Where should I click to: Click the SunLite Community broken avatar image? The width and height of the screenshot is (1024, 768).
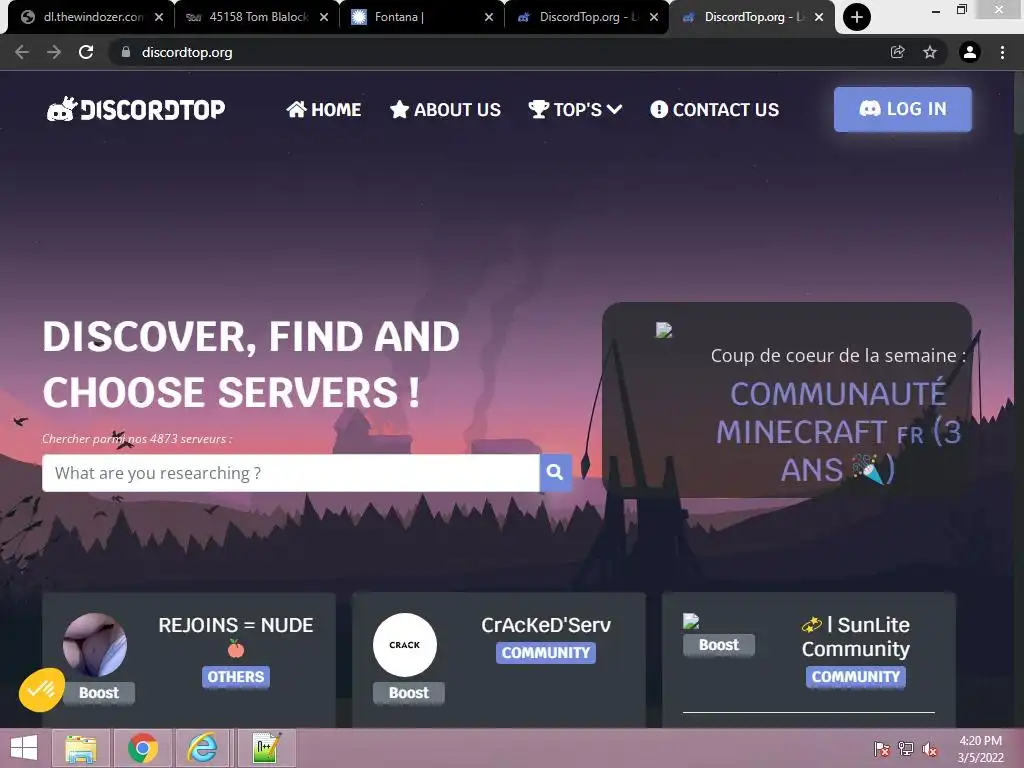pyautogui.click(x=691, y=621)
